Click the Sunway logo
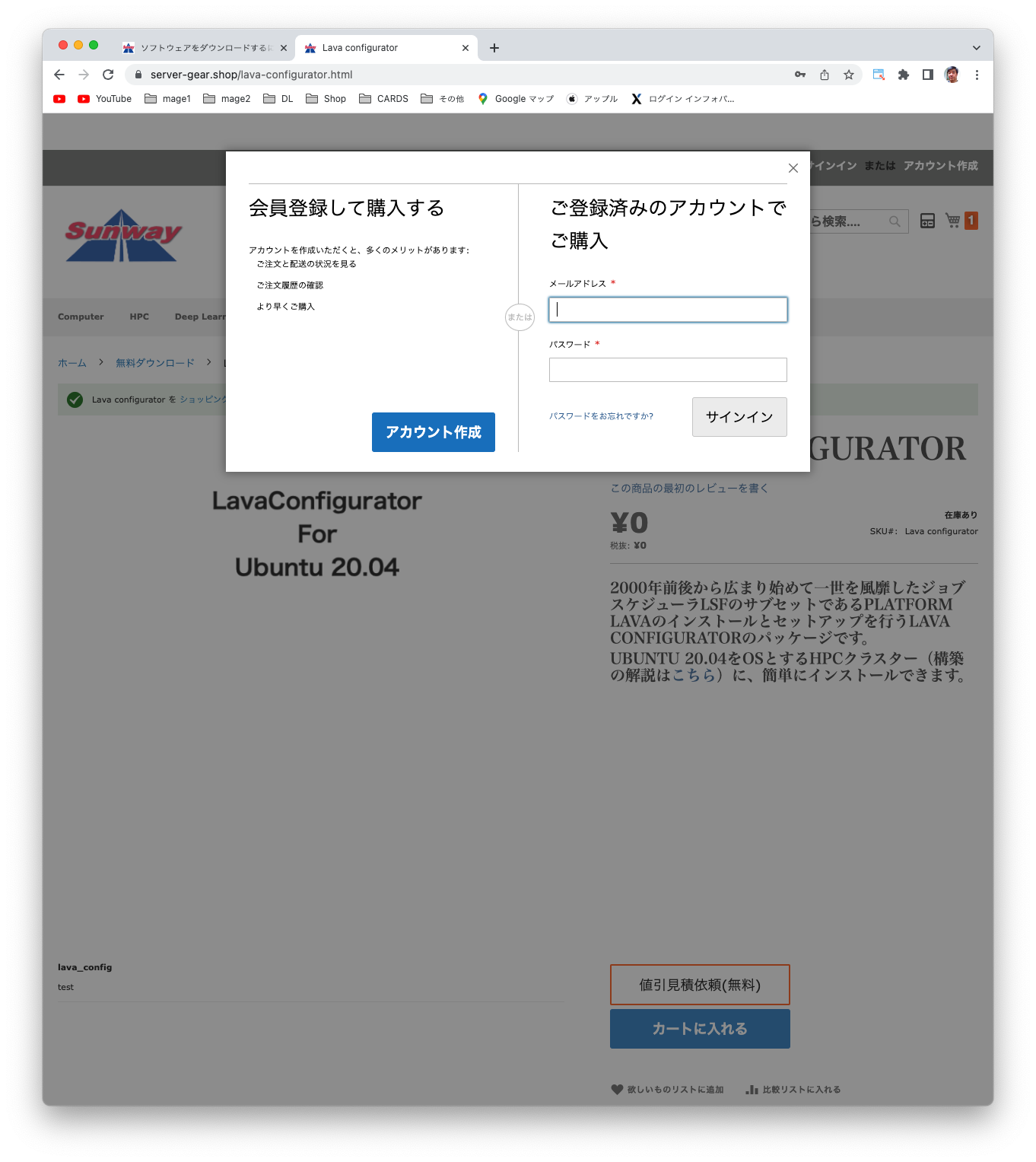Viewport: 1036px width, 1162px height. (x=122, y=236)
